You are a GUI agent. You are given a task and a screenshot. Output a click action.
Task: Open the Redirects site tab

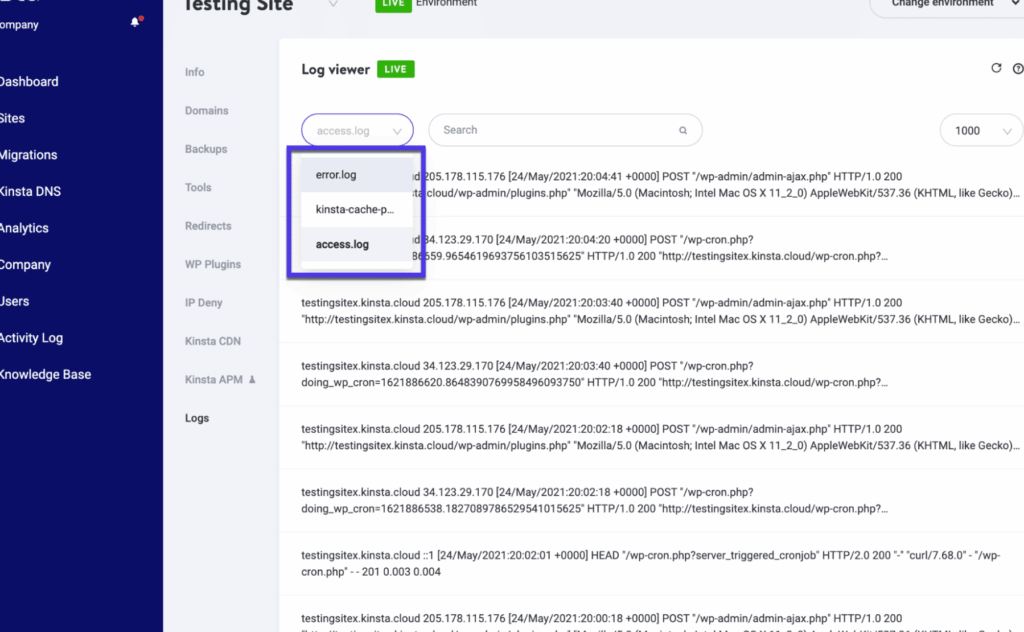(x=208, y=226)
